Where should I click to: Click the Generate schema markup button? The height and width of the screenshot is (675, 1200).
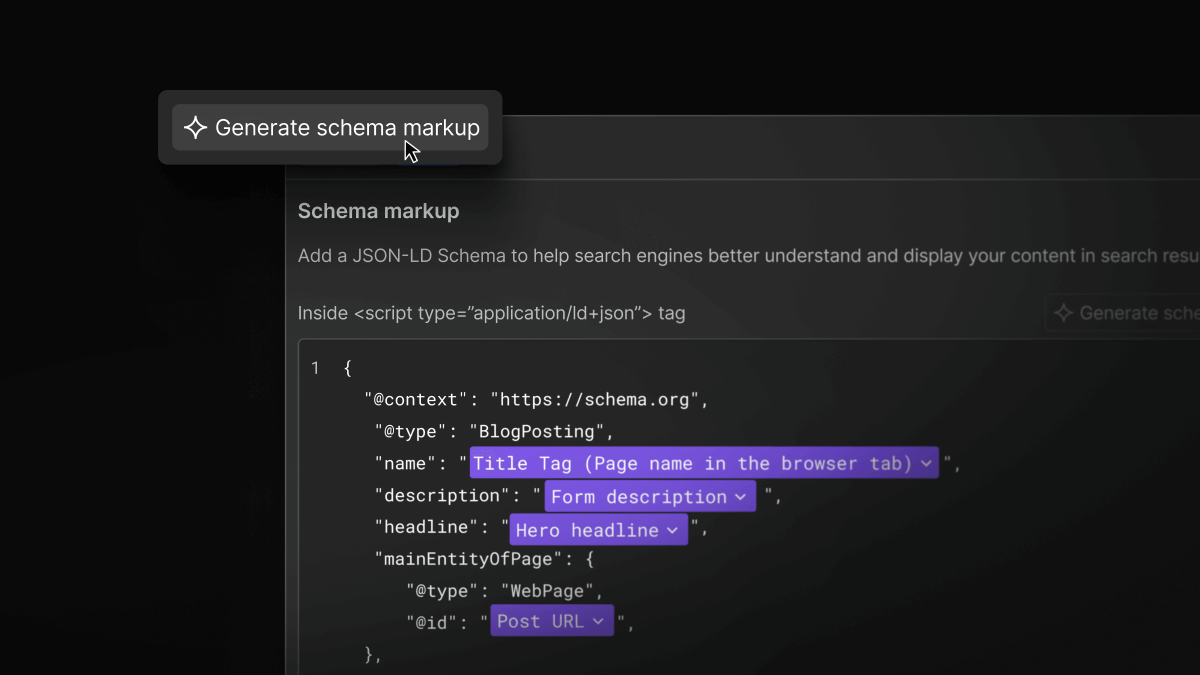(330, 127)
